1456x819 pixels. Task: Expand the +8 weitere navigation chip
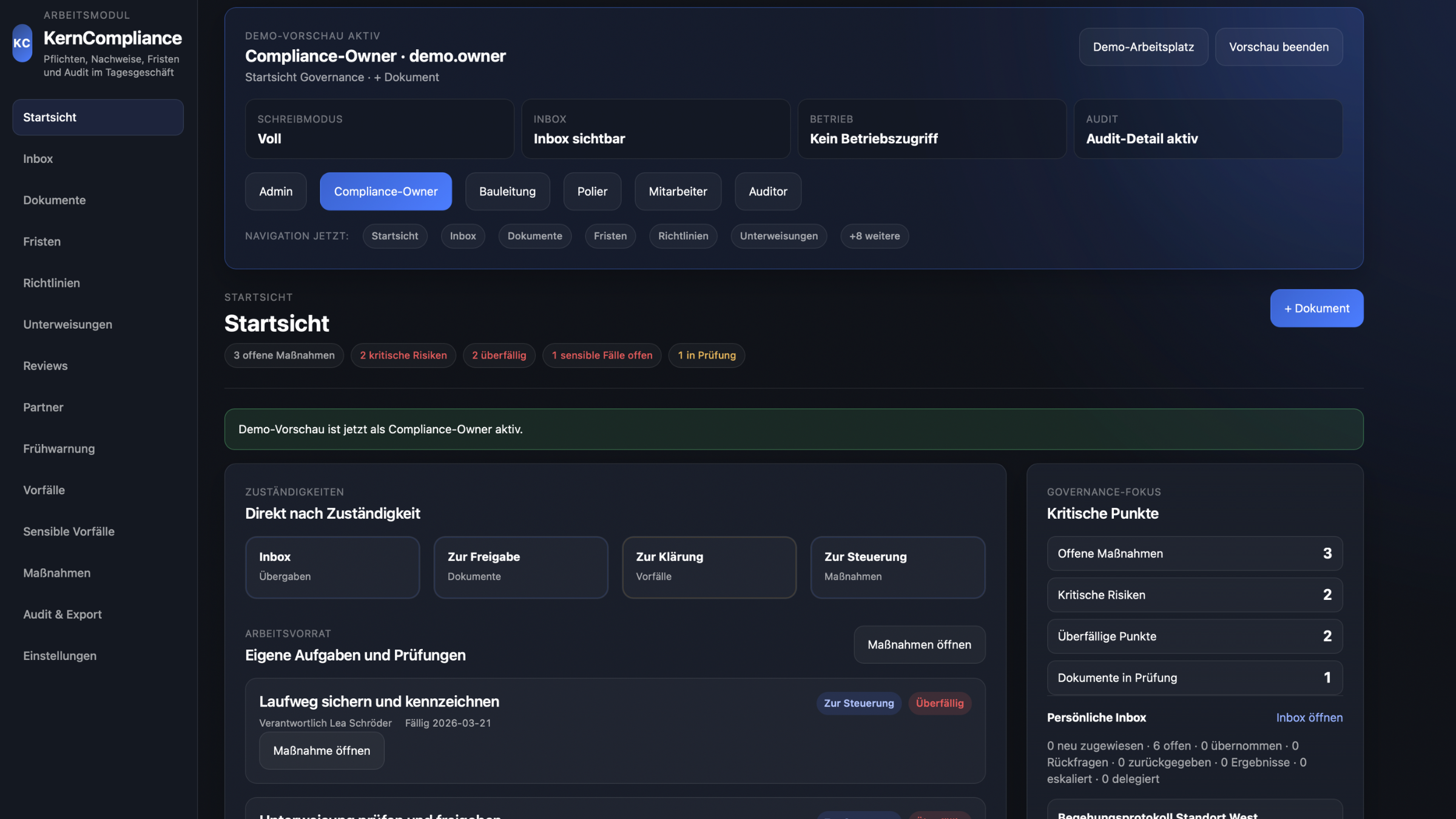874,236
